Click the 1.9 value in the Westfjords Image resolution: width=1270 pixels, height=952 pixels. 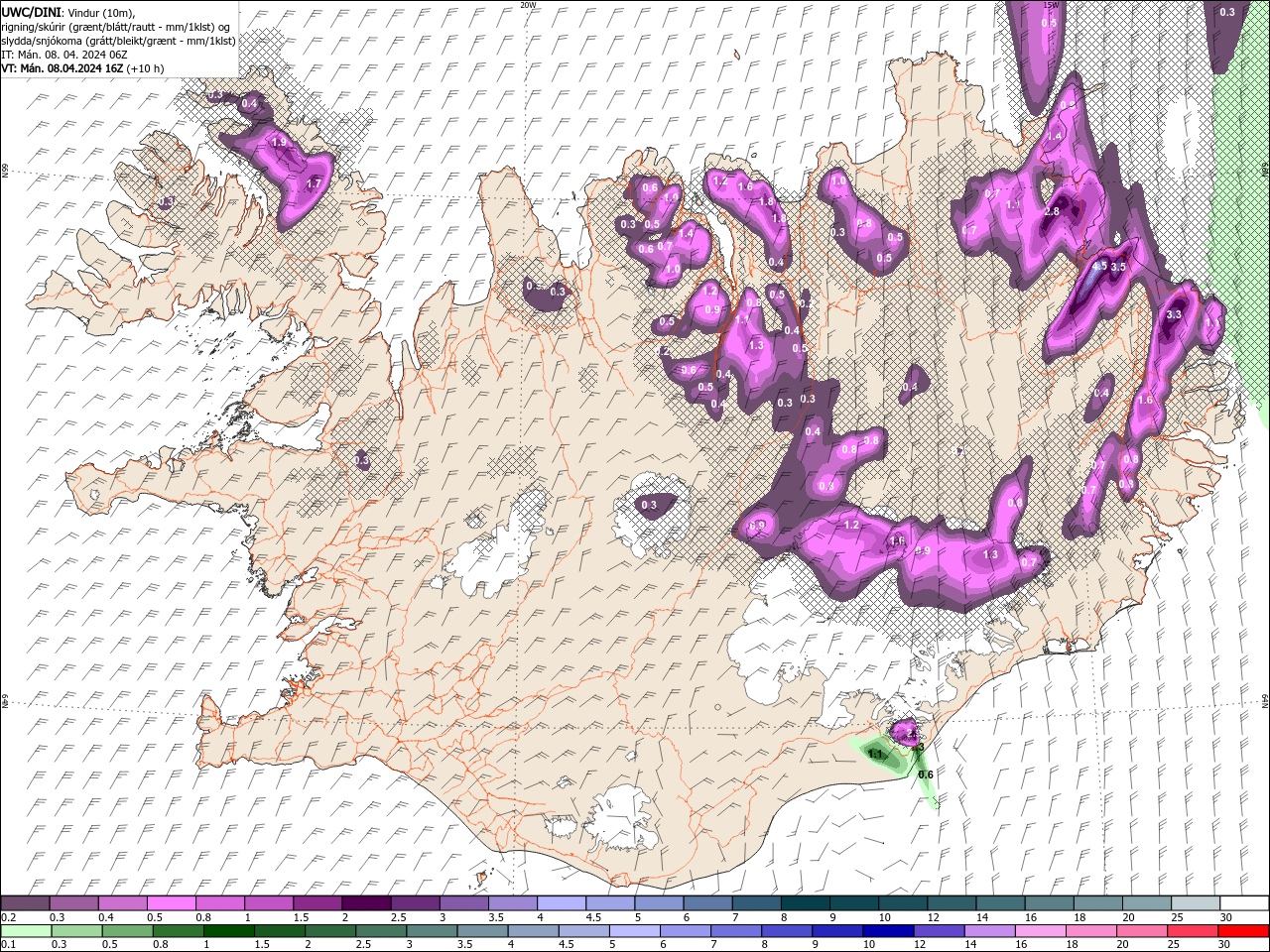[279, 143]
